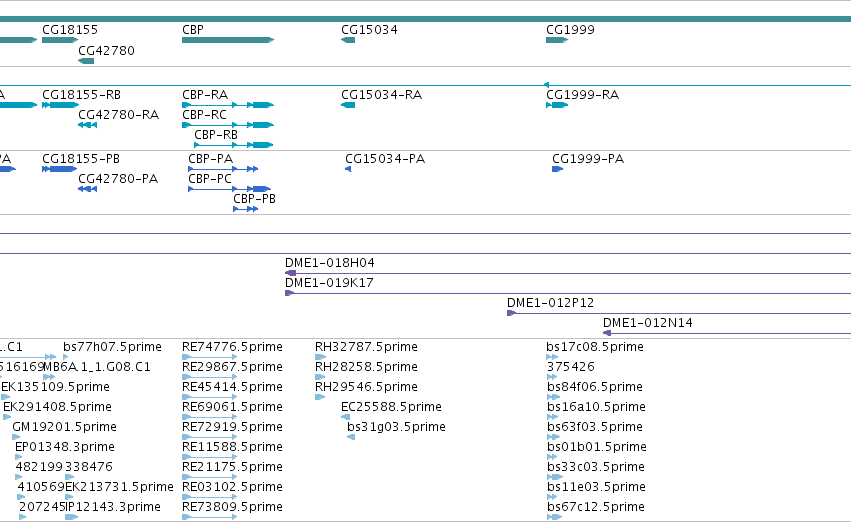
Task: Select the GM19201.5prime EST label
Action: coord(65,427)
